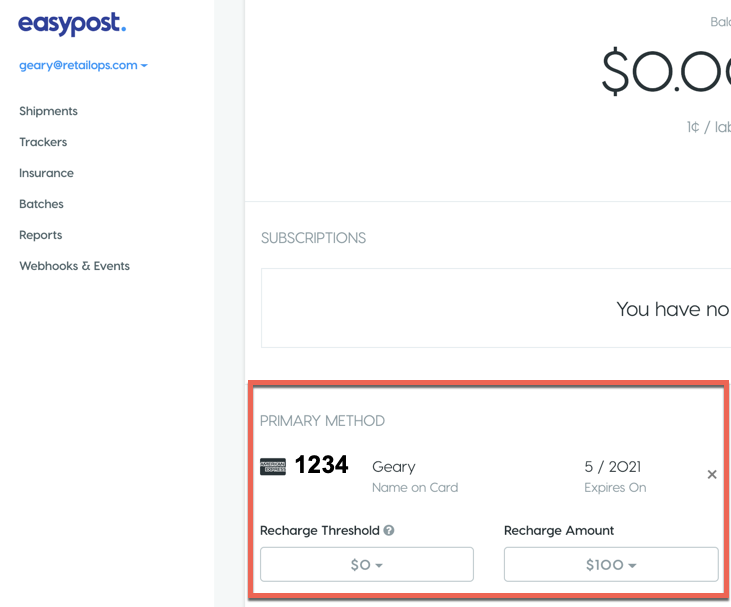Image resolution: width=731 pixels, height=607 pixels.
Task: Open the Reports section
Action: click(x=40, y=235)
